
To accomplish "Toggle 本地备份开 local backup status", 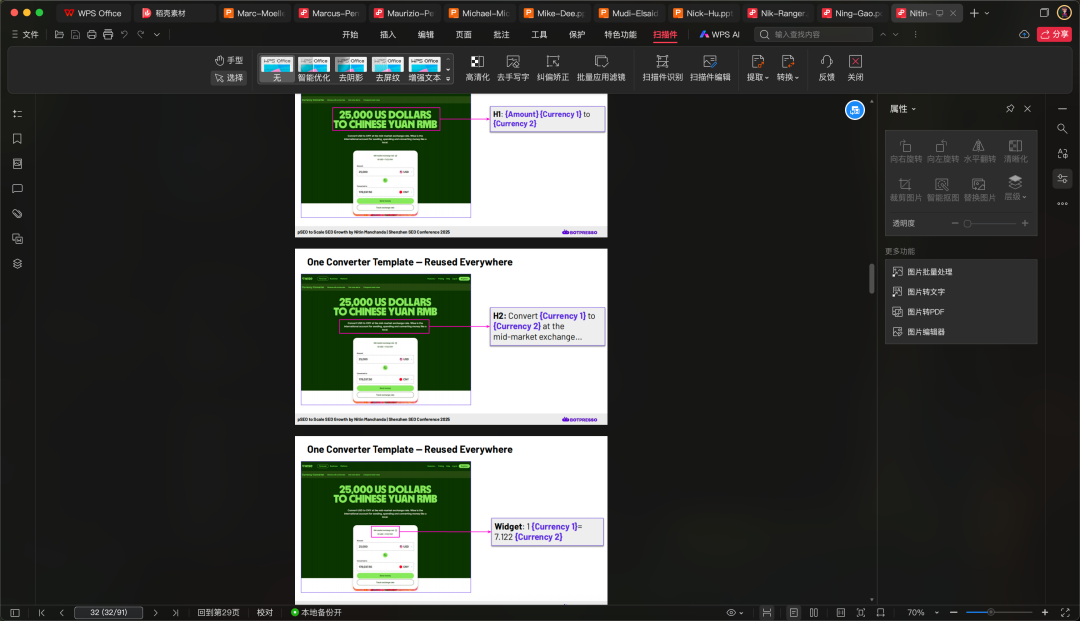I will [316, 612].
